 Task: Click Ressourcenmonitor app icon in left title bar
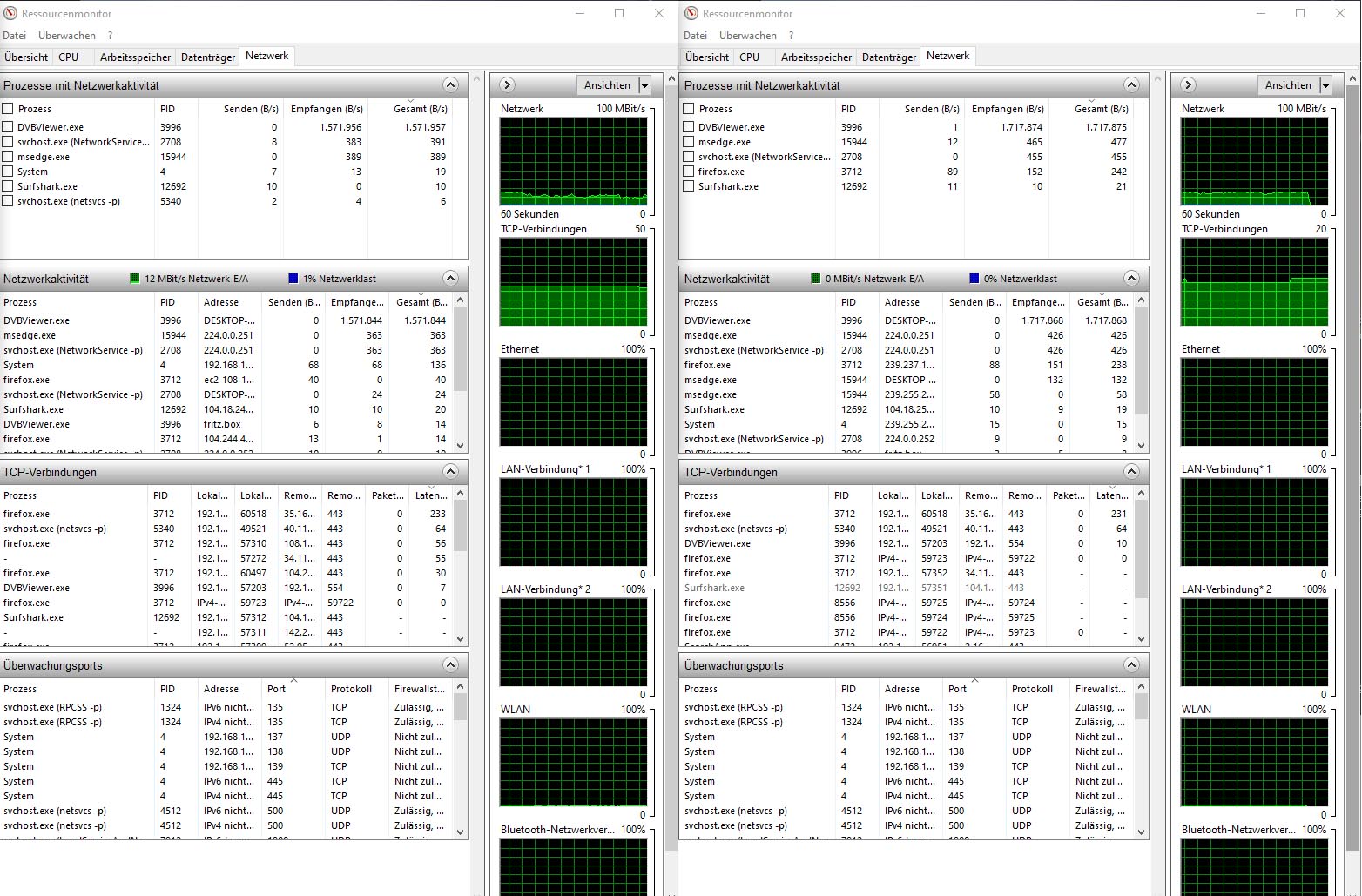pyautogui.click(x=10, y=13)
